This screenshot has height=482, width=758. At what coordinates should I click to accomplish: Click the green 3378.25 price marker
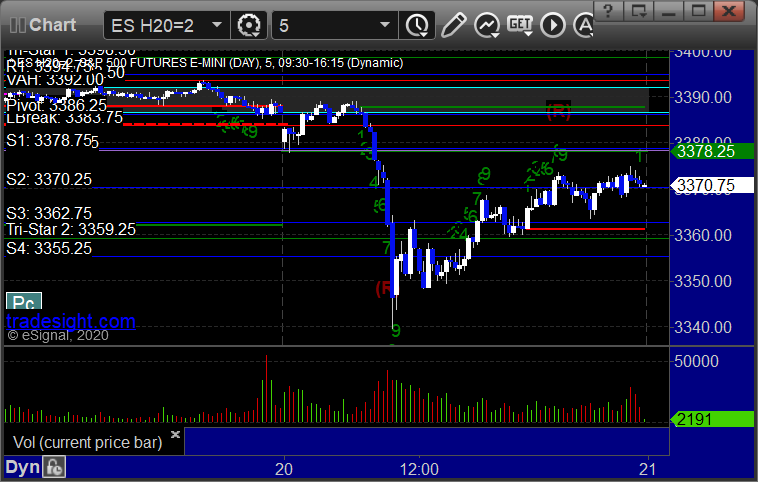(712, 151)
